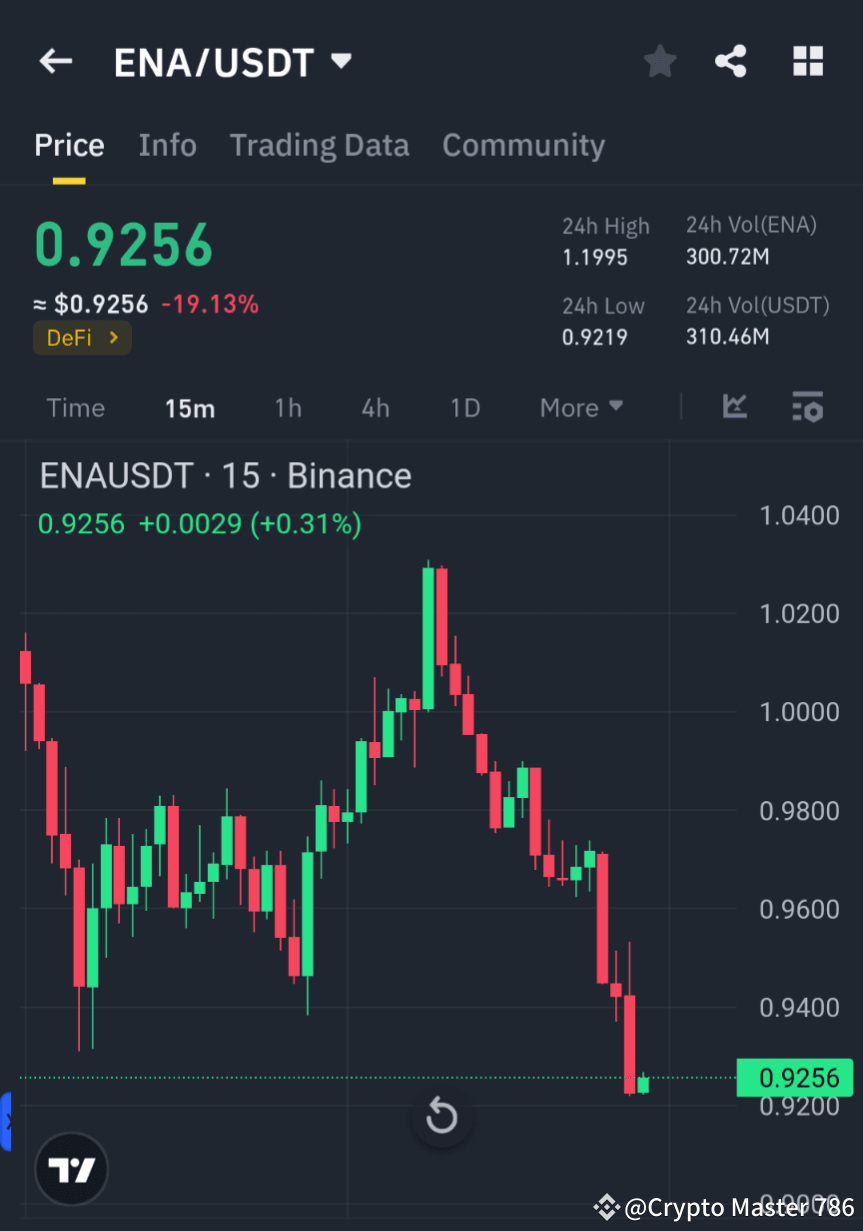Open chart settings via the gear-list icon
The image size is (863, 1231).
(x=807, y=407)
